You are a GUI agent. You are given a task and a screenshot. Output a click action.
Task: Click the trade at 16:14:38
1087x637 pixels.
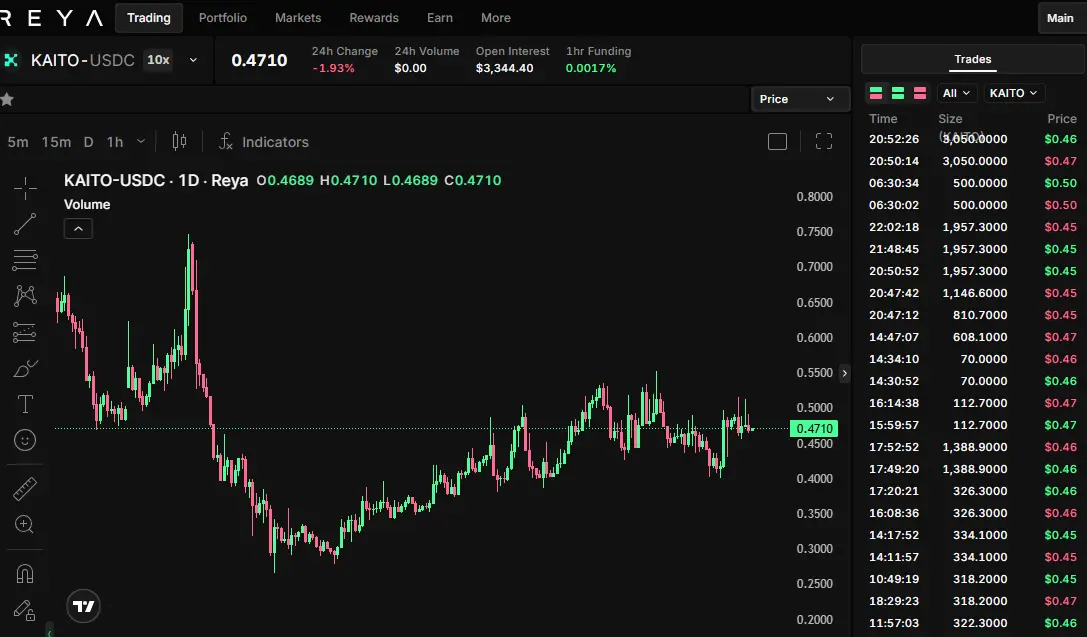tap(973, 403)
